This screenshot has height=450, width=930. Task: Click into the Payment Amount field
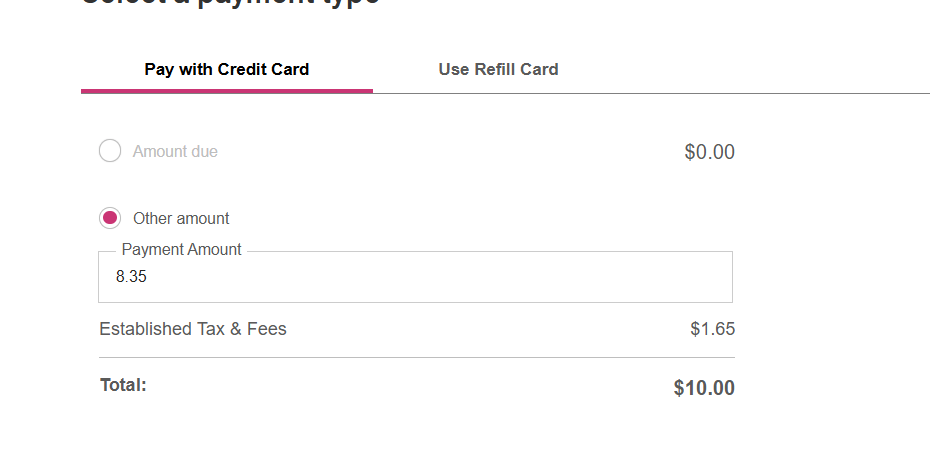point(415,277)
